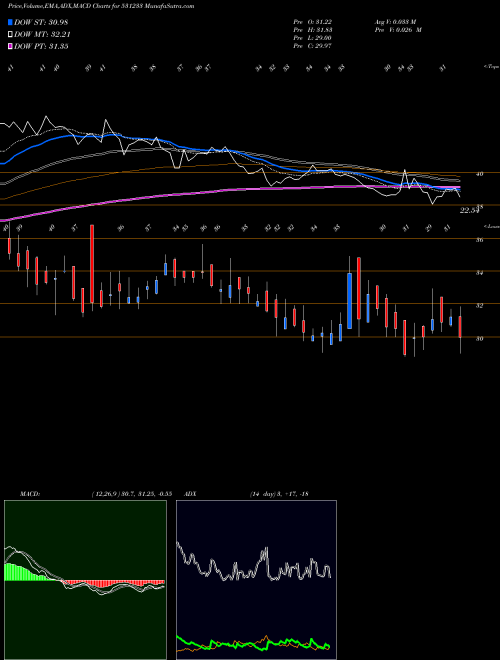
Task: Click the 'Pre L: 29.00' value
Action: [313, 38]
